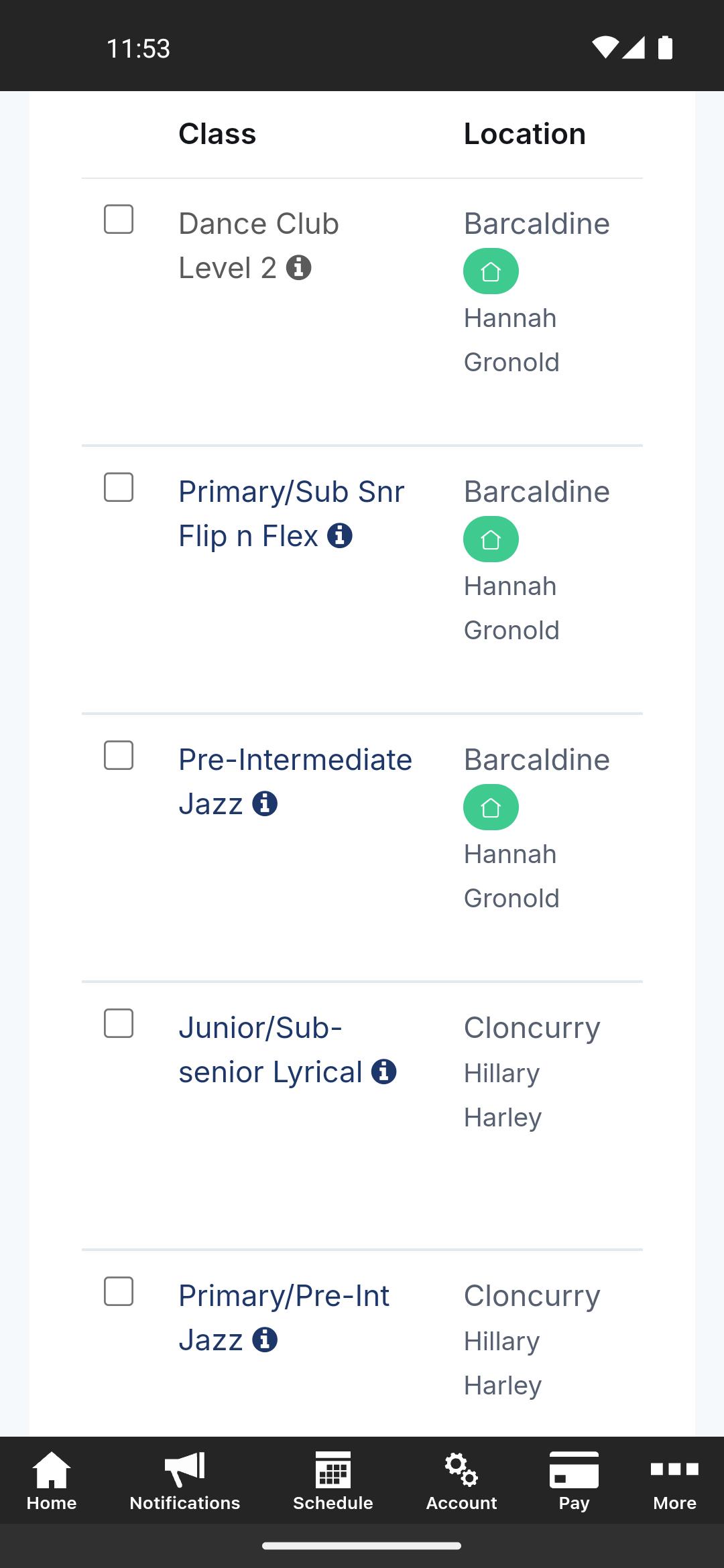Open info icon for Primary/Sub Snr Flip n Flex

click(340, 536)
